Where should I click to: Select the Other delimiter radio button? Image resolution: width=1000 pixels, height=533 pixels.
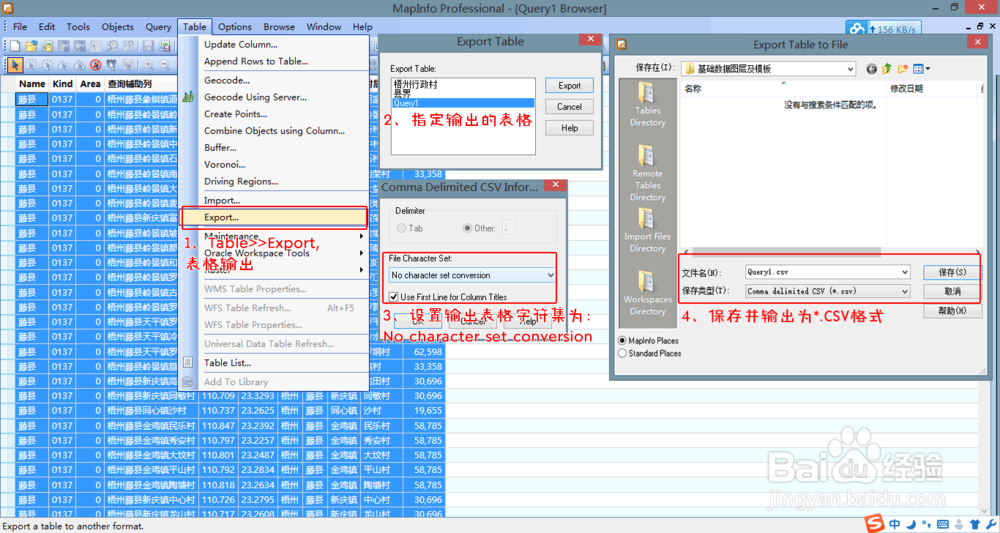tap(467, 228)
